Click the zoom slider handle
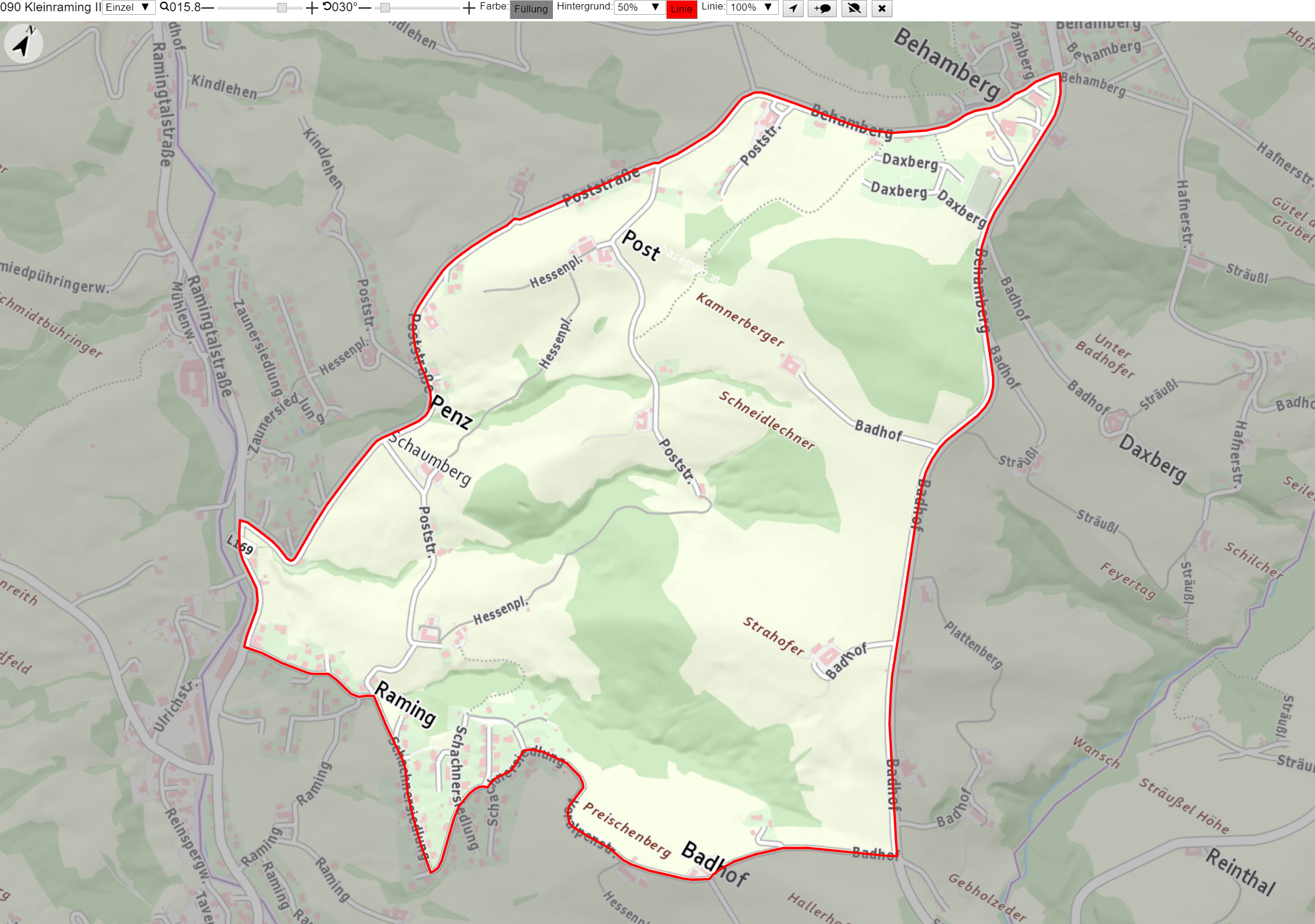Screen dimensions: 1315x924 point(282,8)
